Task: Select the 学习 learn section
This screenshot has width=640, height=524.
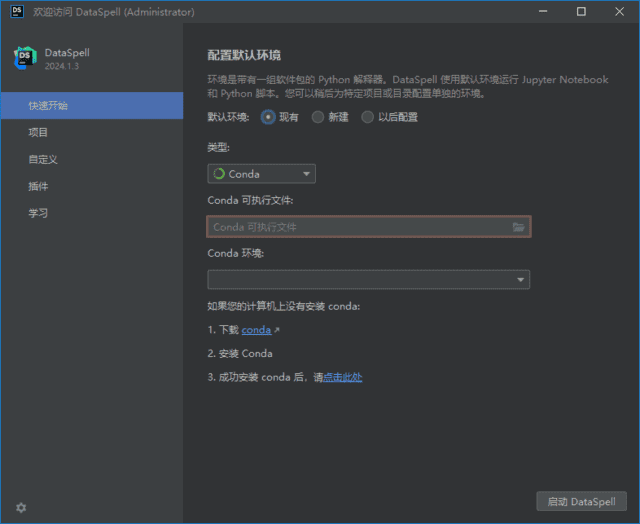Action: point(38,213)
